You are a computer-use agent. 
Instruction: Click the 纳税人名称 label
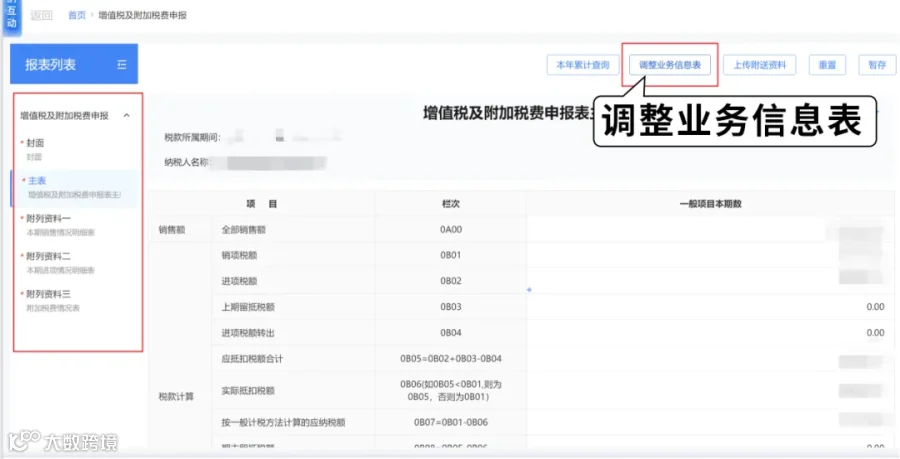pyautogui.click(x=187, y=162)
